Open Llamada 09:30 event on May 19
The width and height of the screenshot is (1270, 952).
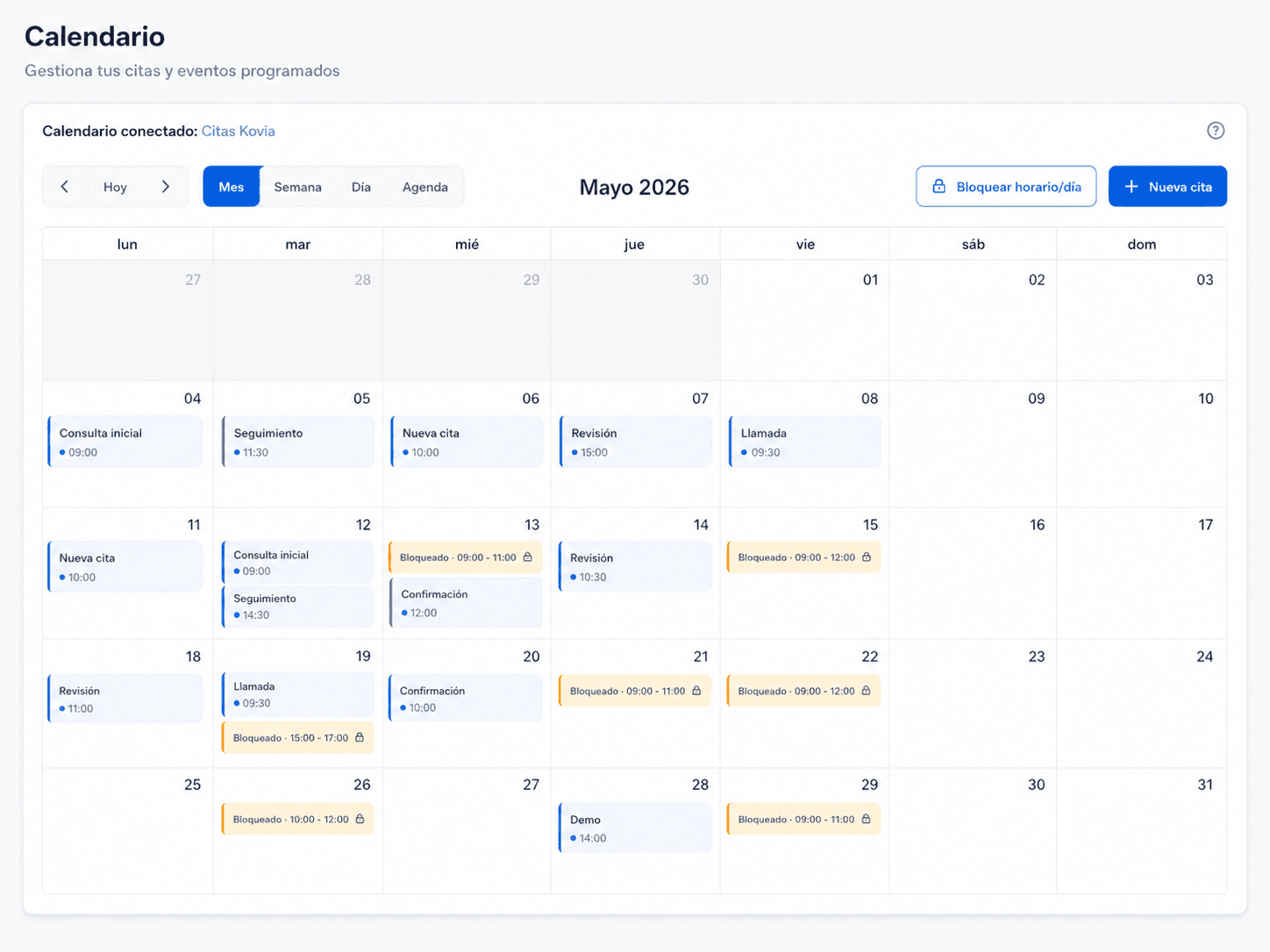(298, 694)
